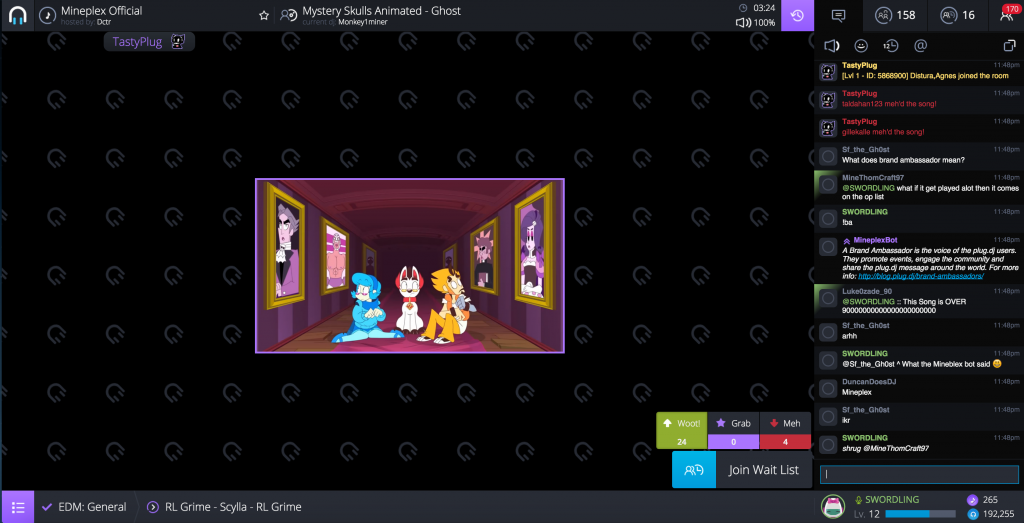The image size is (1024, 523).
Task: Open the brand-ambassadors blog link
Action: pyautogui.click(x=921, y=276)
